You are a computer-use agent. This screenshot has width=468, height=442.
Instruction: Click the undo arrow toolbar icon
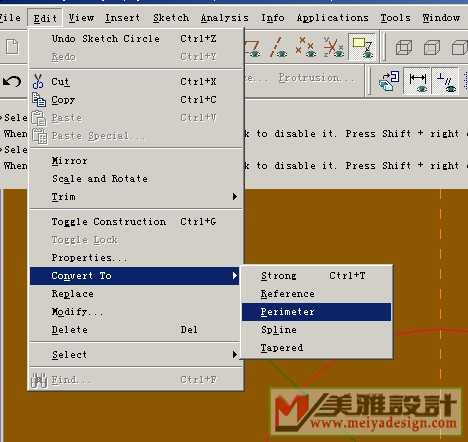[x=12, y=82]
